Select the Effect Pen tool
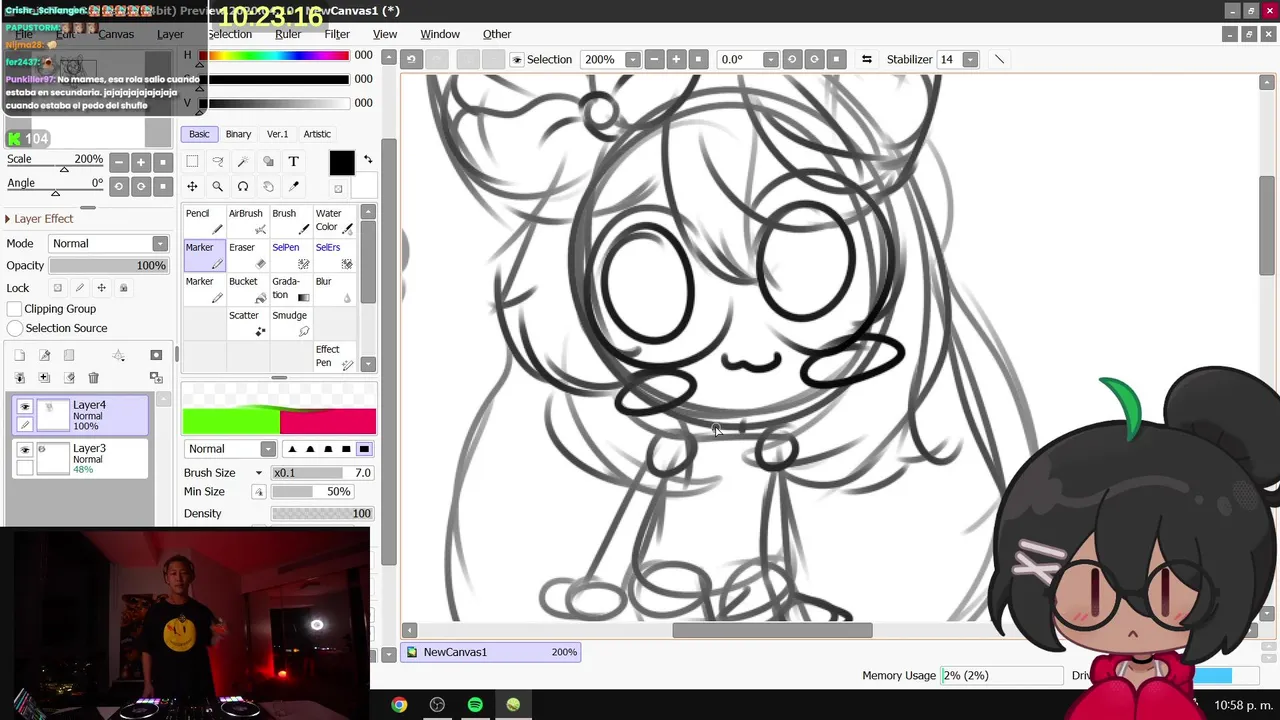 [x=334, y=357]
